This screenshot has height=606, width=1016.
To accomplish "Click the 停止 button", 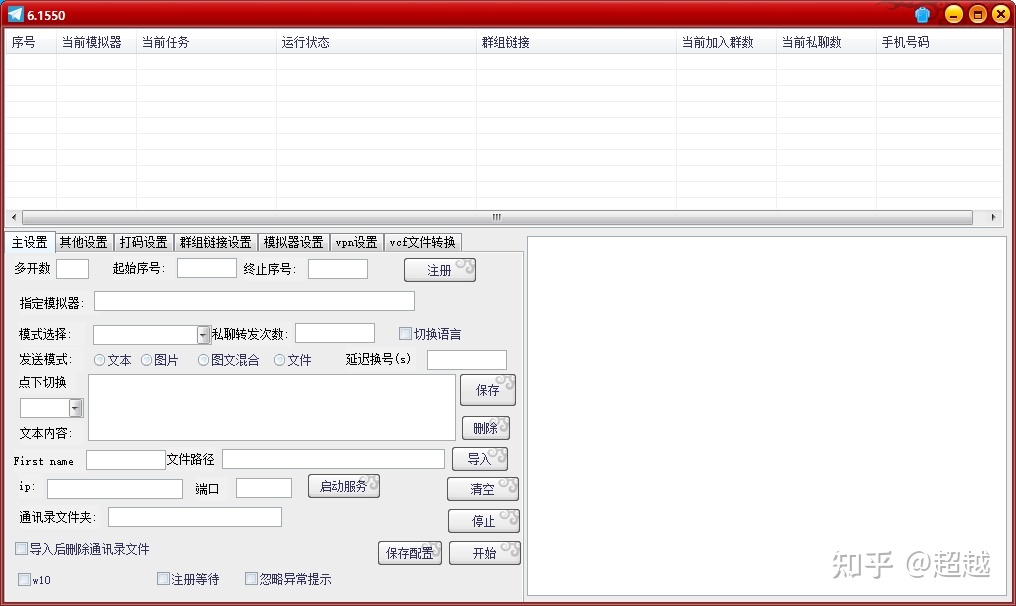I will [483, 521].
